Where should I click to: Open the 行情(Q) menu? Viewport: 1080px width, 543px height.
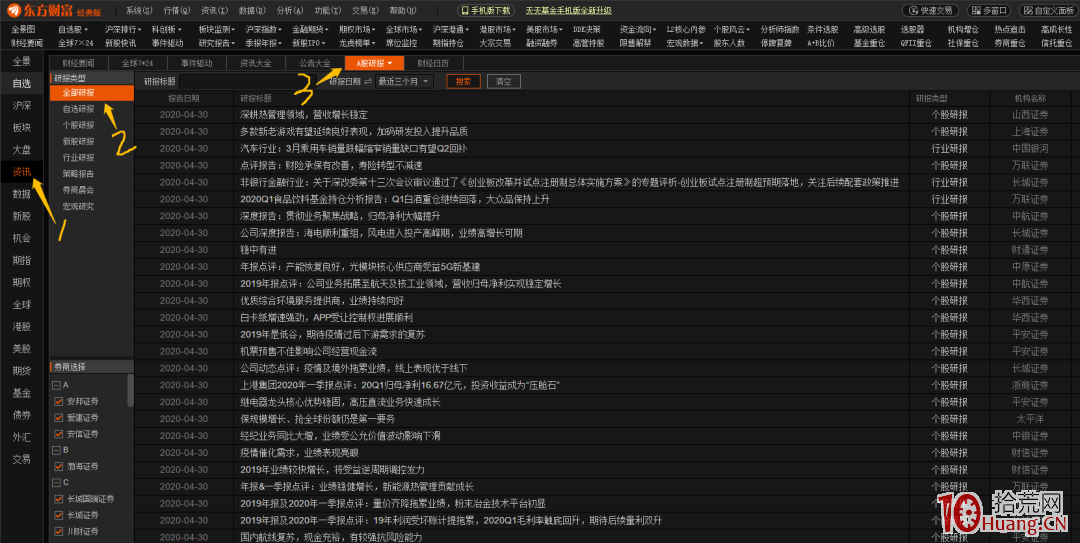coord(176,10)
